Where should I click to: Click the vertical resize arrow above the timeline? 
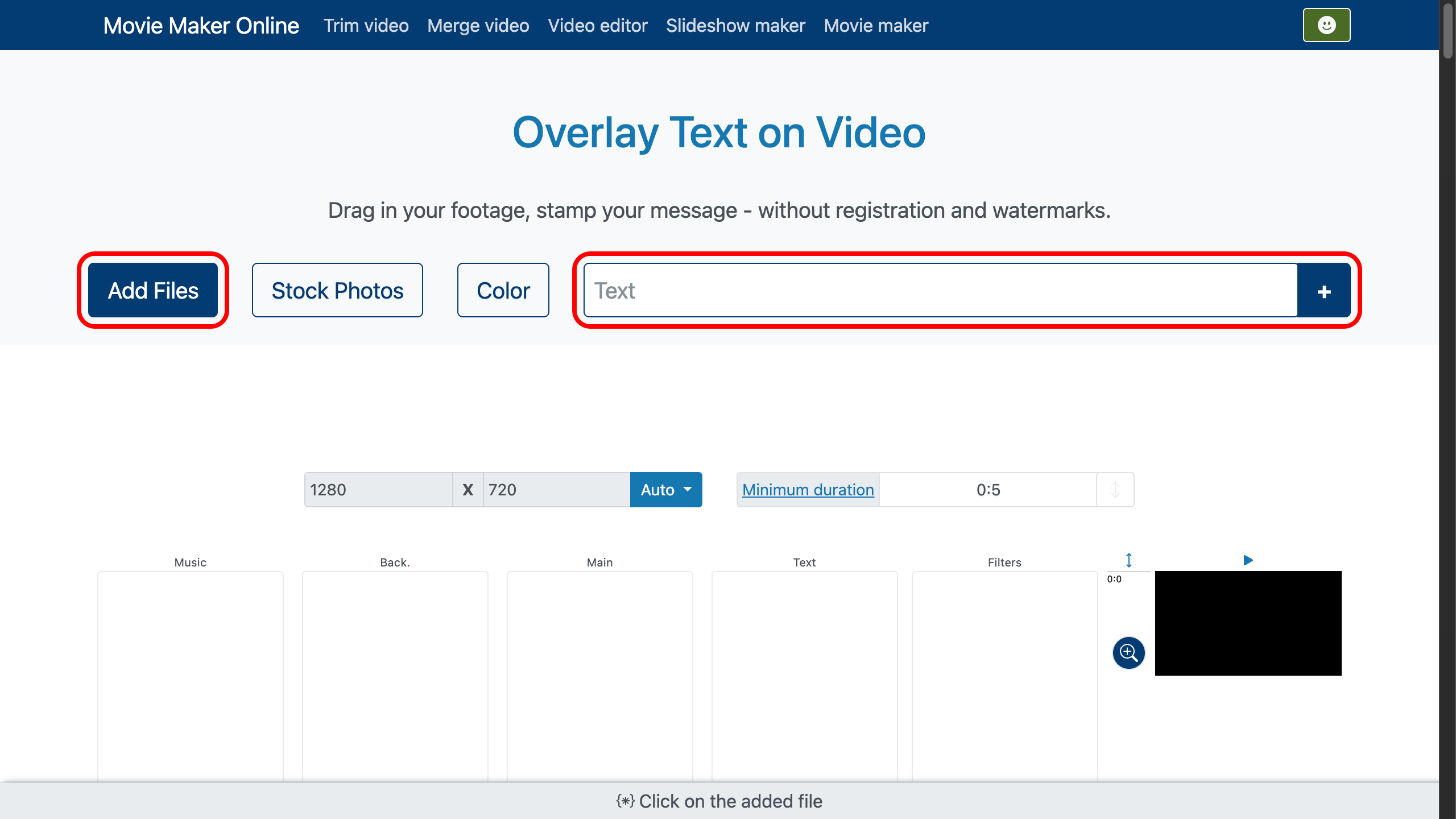click(1129, 560)
